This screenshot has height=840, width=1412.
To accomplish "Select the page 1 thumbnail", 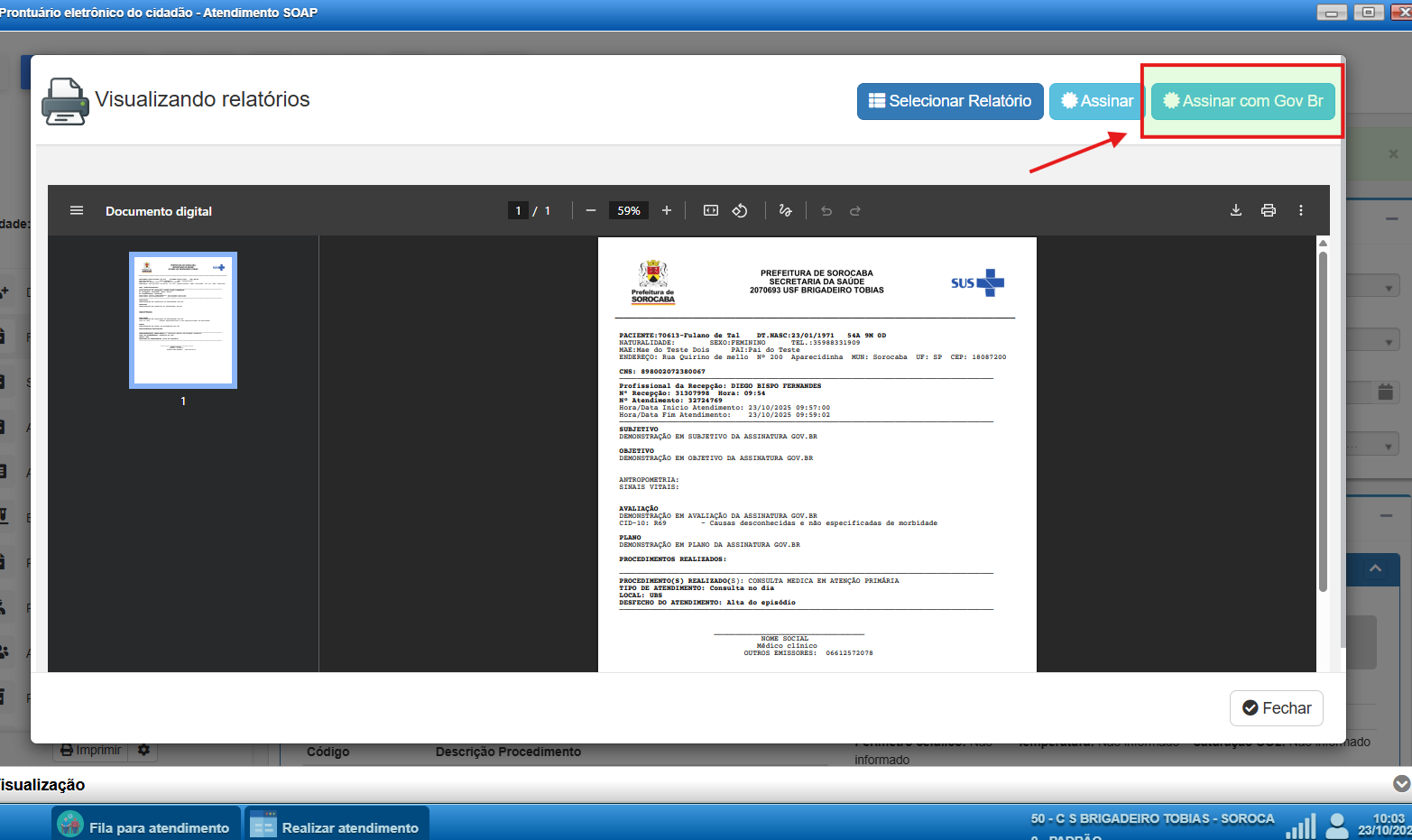I will pyautogui.click(x=183, y=320).
